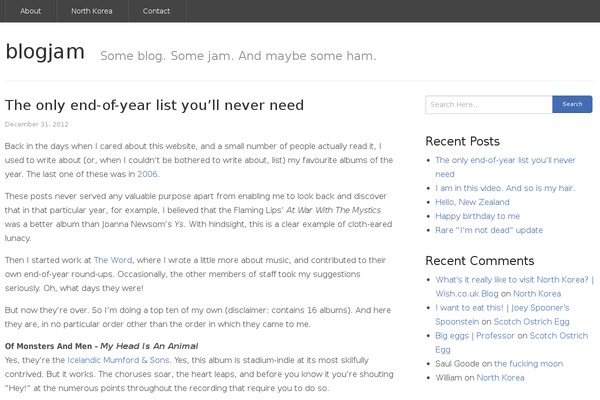The image size is (600, 400).
Task: Follow the 2006 link in the article
Action: (147, 174)
